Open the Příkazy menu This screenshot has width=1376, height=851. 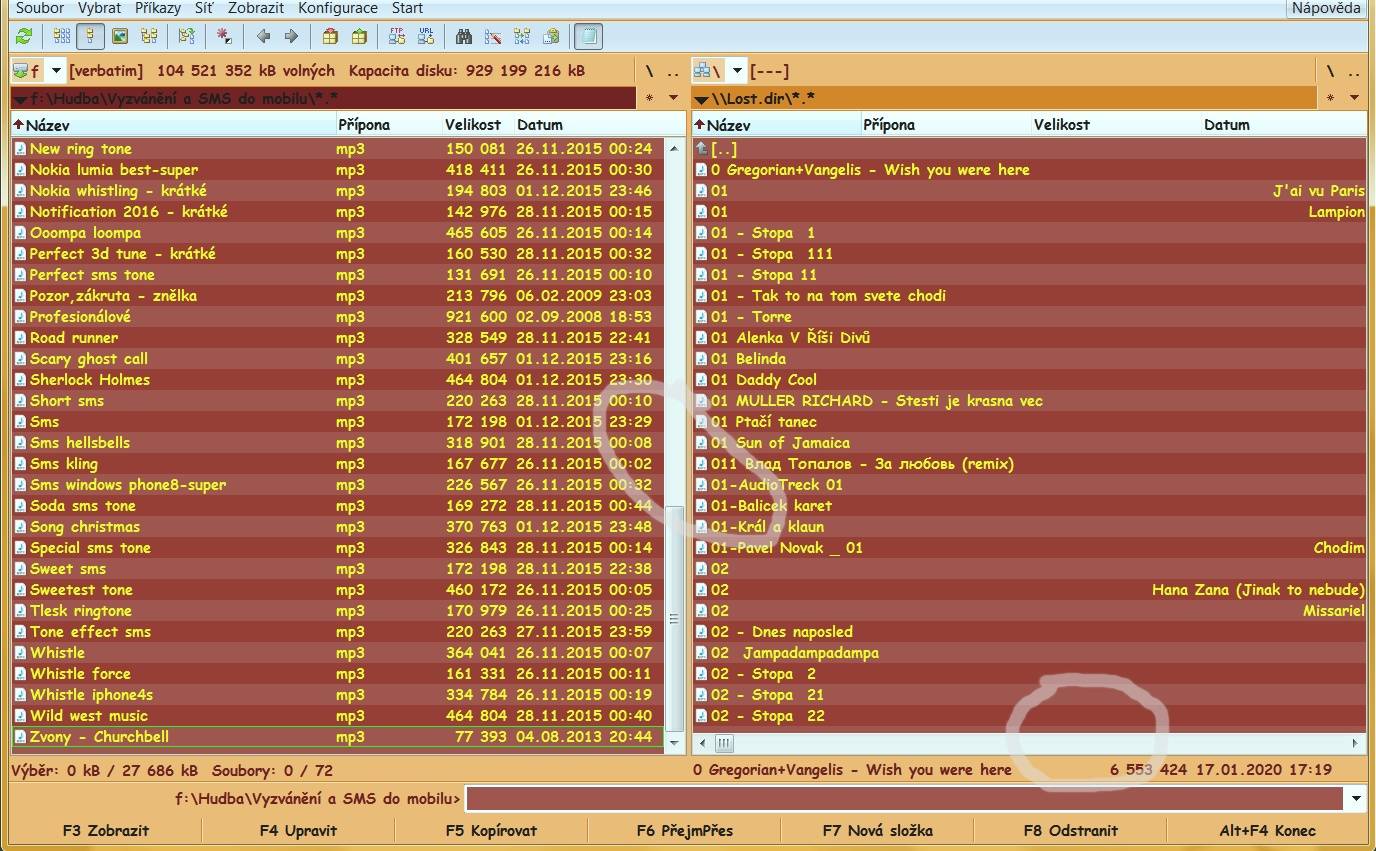click(158, 8)
